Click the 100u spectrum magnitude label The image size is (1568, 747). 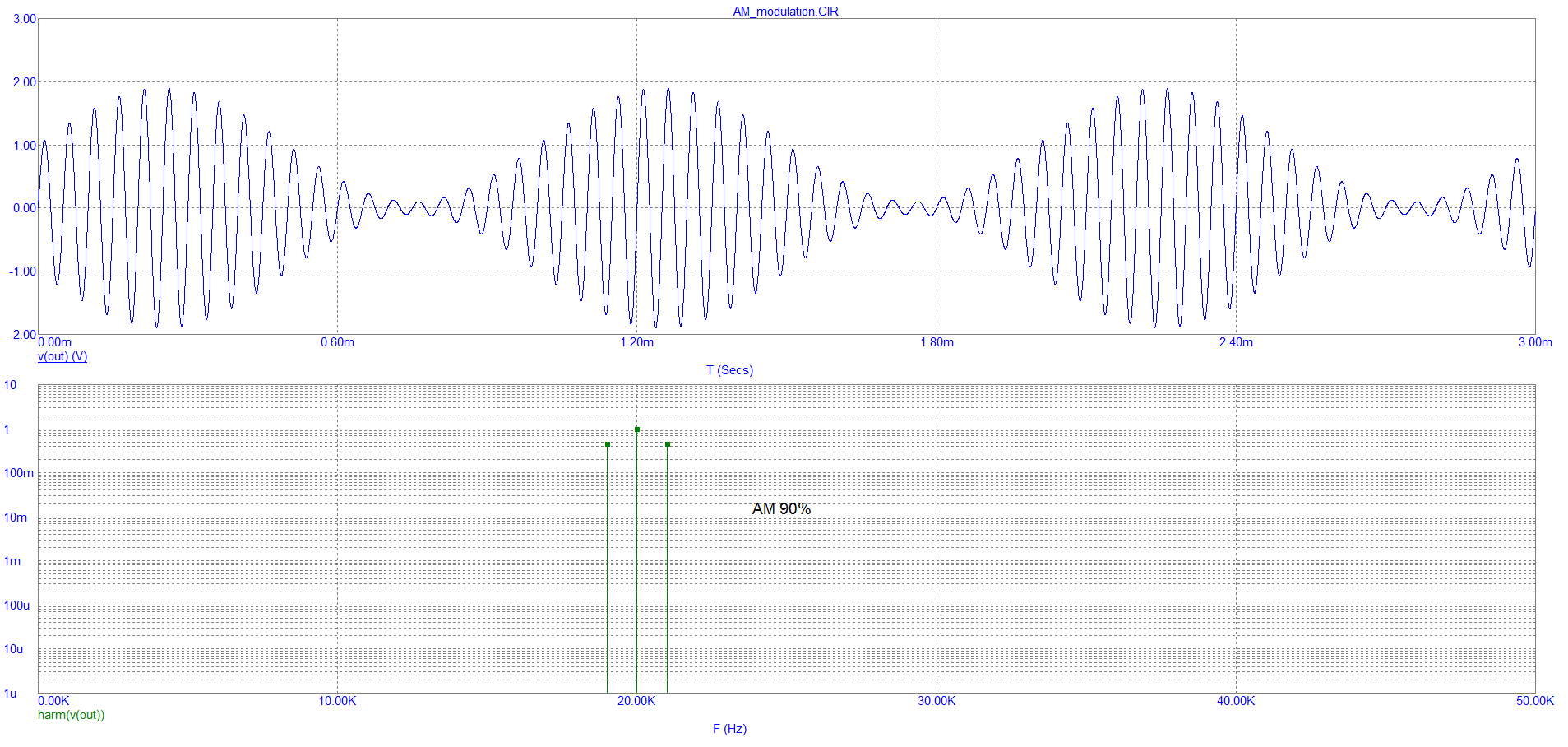[16, 605]
